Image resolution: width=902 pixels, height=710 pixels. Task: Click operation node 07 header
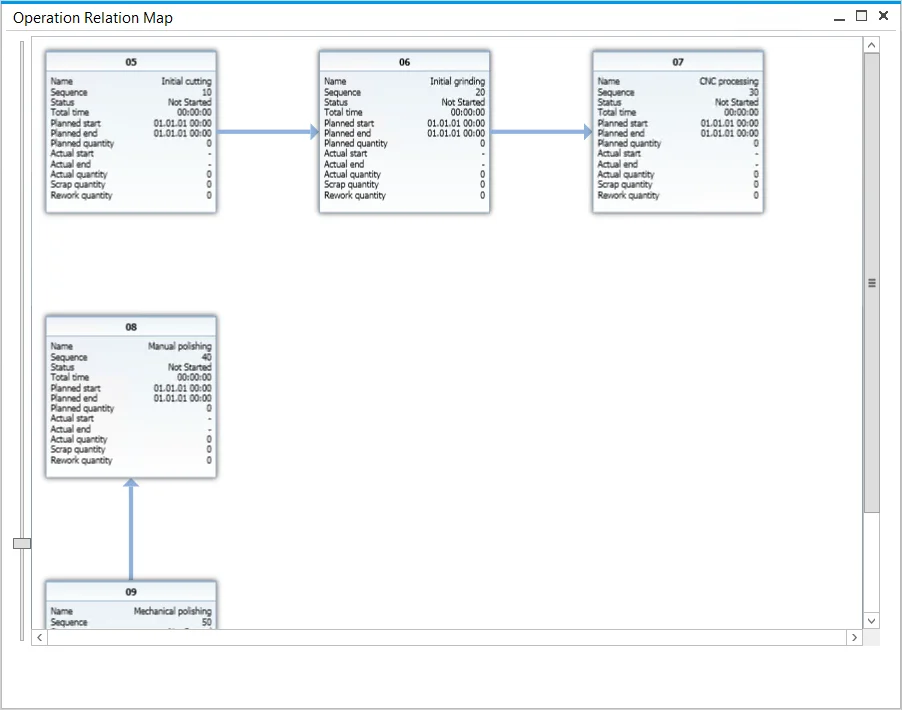click(x=677, y=62)
